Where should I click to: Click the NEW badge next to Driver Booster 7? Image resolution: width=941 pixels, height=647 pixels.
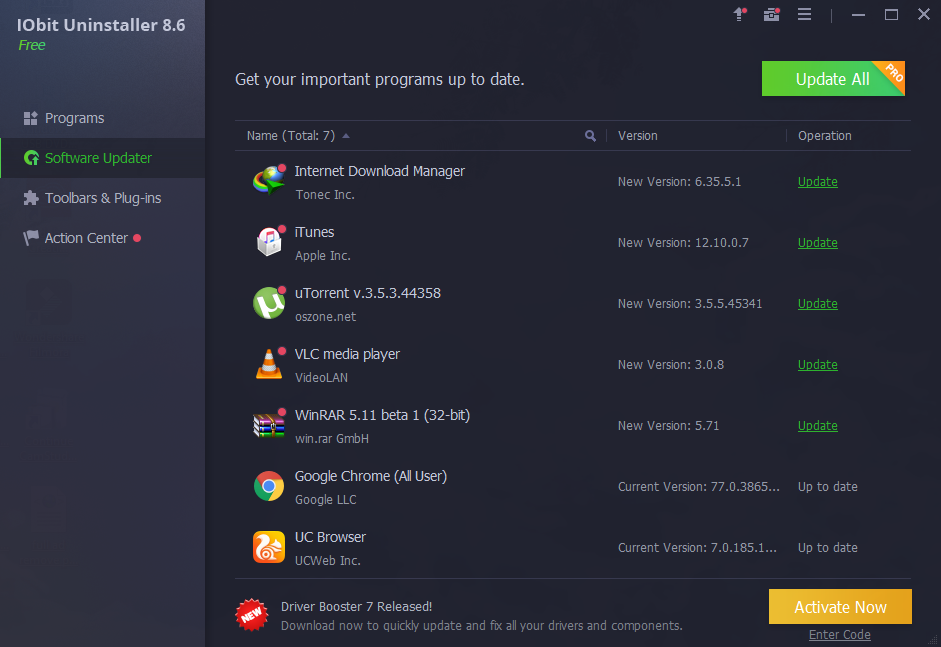pos(251,615)
